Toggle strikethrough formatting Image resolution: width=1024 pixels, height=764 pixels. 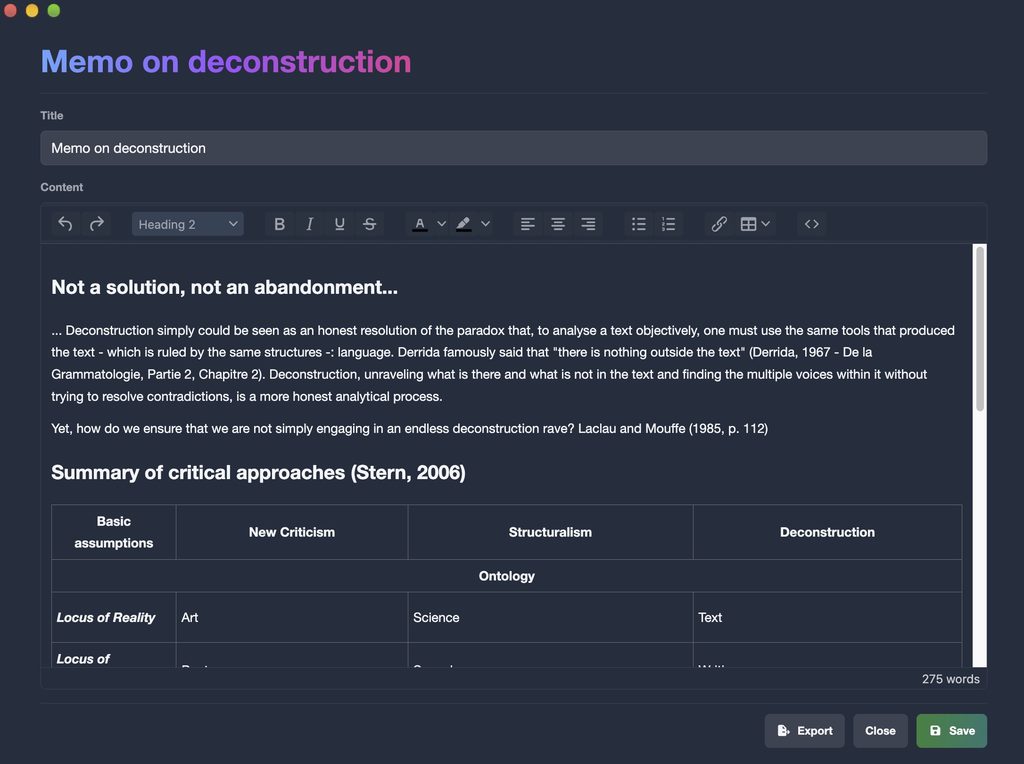pos(369,224)
